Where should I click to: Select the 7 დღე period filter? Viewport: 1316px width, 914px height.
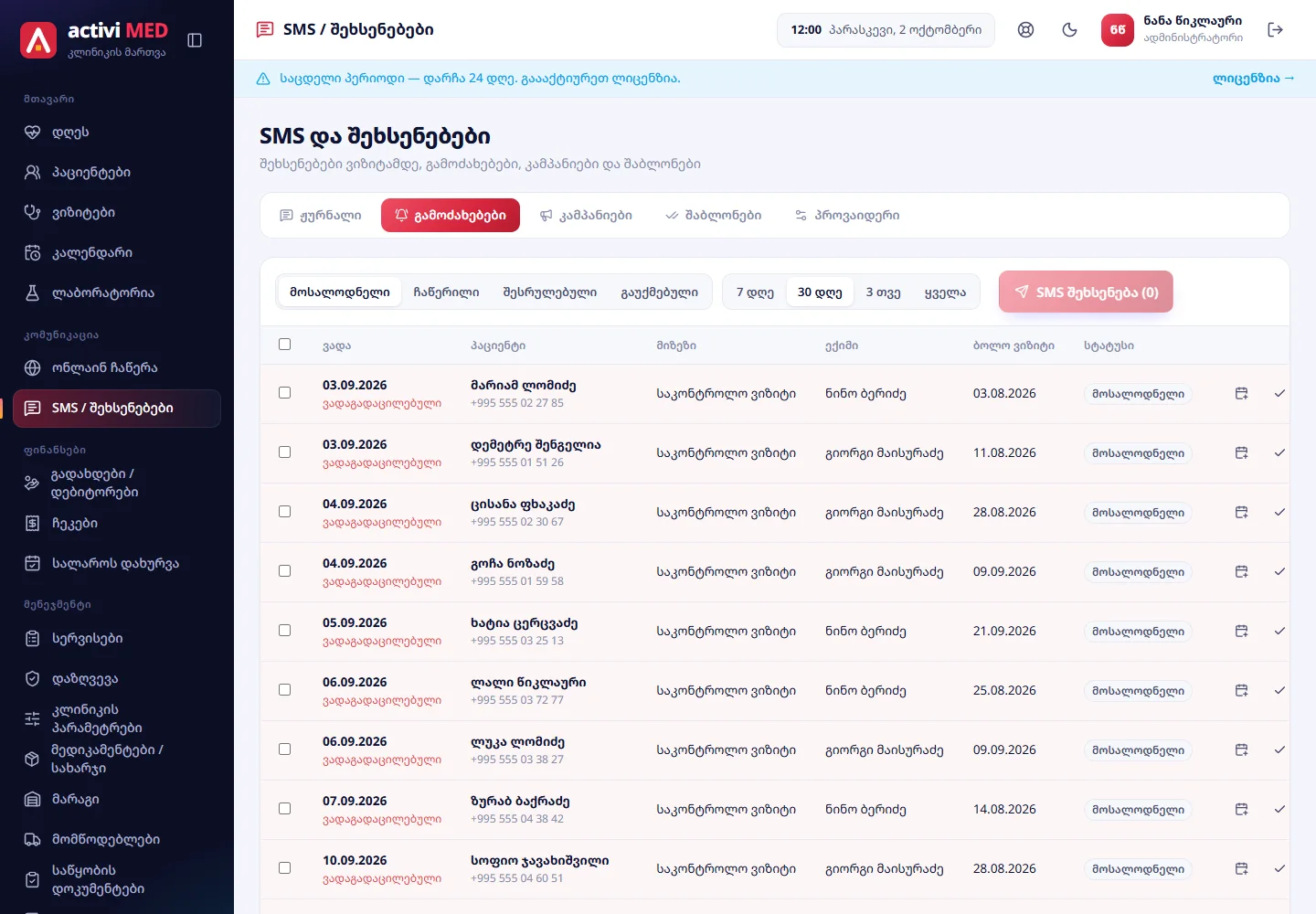(x=755, y=292)
